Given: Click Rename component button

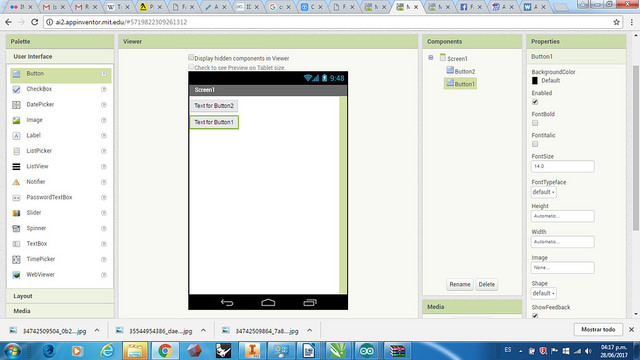Looking at the screenshot, I should click(460, 284).
